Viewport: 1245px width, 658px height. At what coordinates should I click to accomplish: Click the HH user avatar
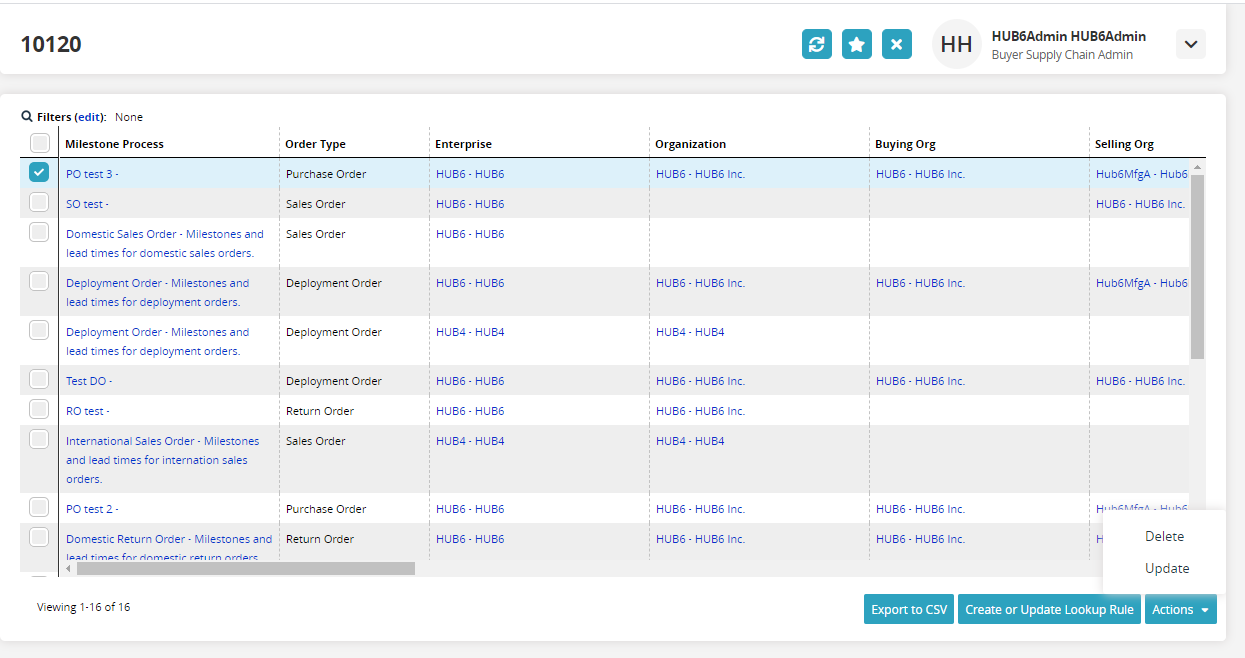tap(956, 44)
